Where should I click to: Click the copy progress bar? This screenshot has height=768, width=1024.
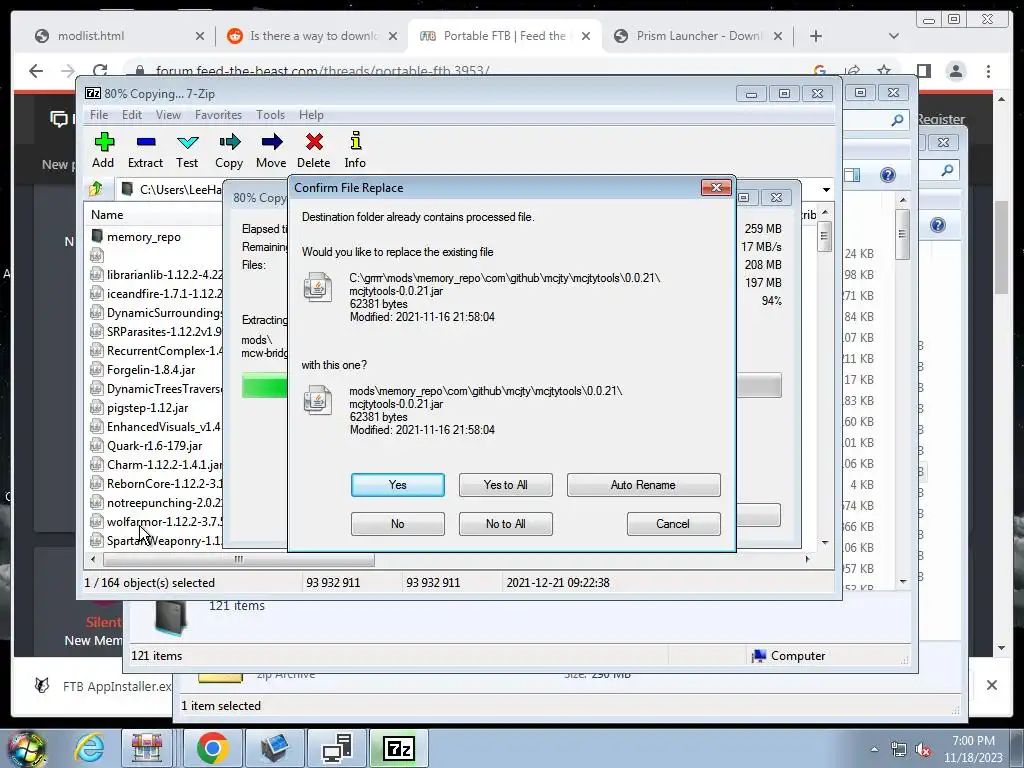coord(511,385)
